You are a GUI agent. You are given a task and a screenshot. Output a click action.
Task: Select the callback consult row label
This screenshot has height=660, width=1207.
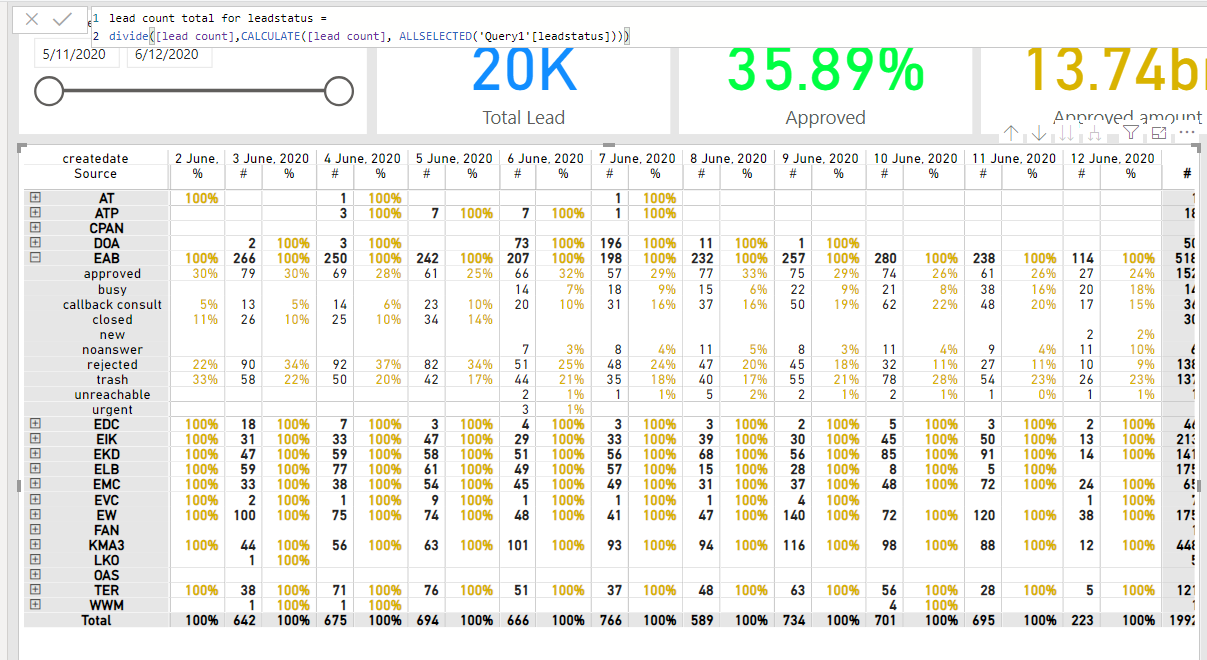[x=112, y=304]
